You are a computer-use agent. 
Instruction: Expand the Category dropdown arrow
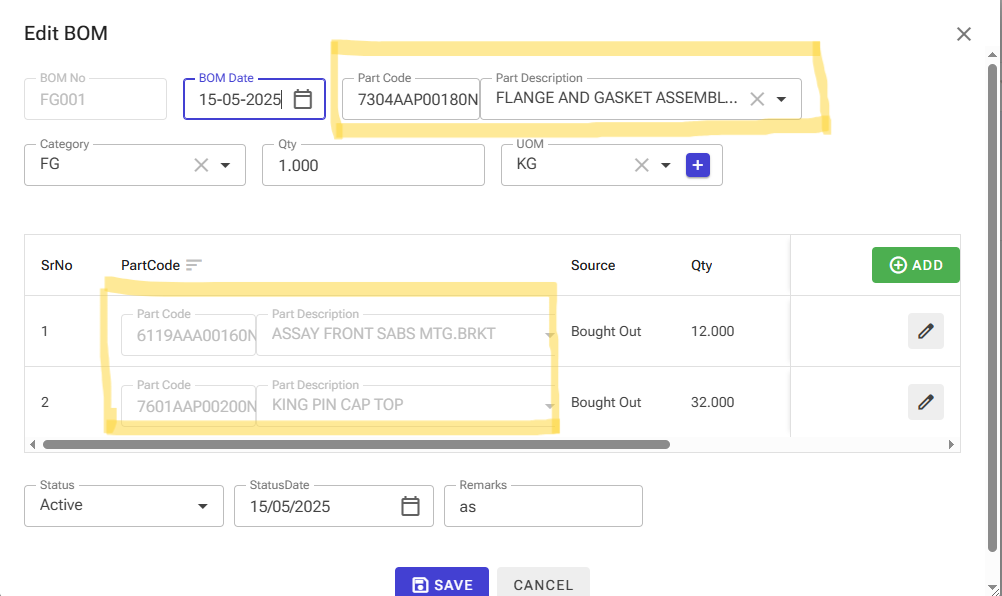tap(225, 165)
